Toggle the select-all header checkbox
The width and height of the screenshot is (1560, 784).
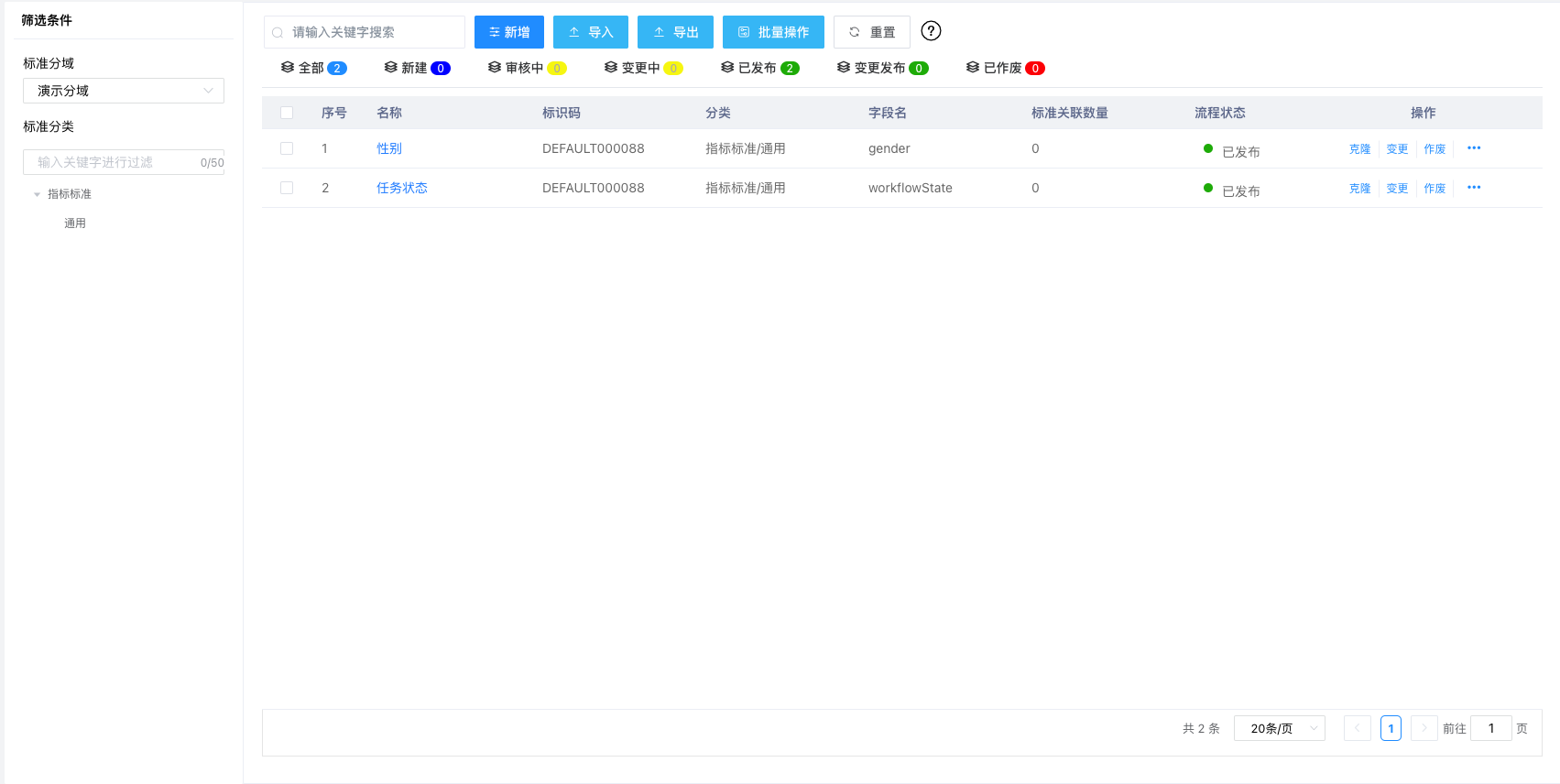click(287, 113)
